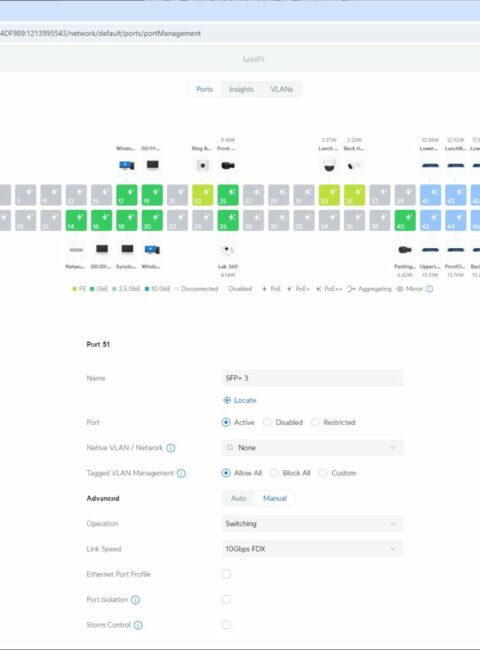Screen dimensions: 480x650
Task: Select yellow-green port 35
Action: click(354, 195)
